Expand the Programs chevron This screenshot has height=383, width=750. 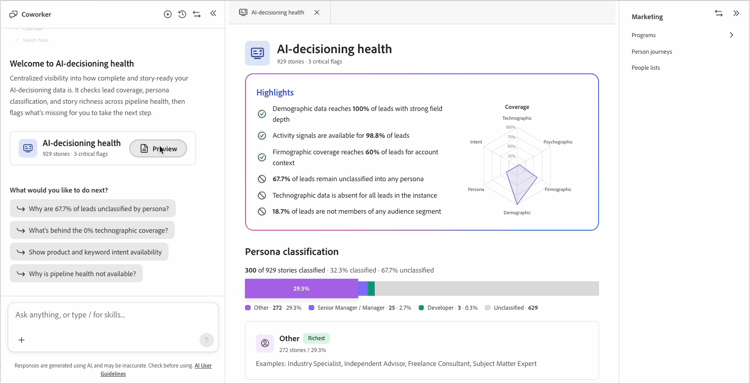(x=731, y=35)
